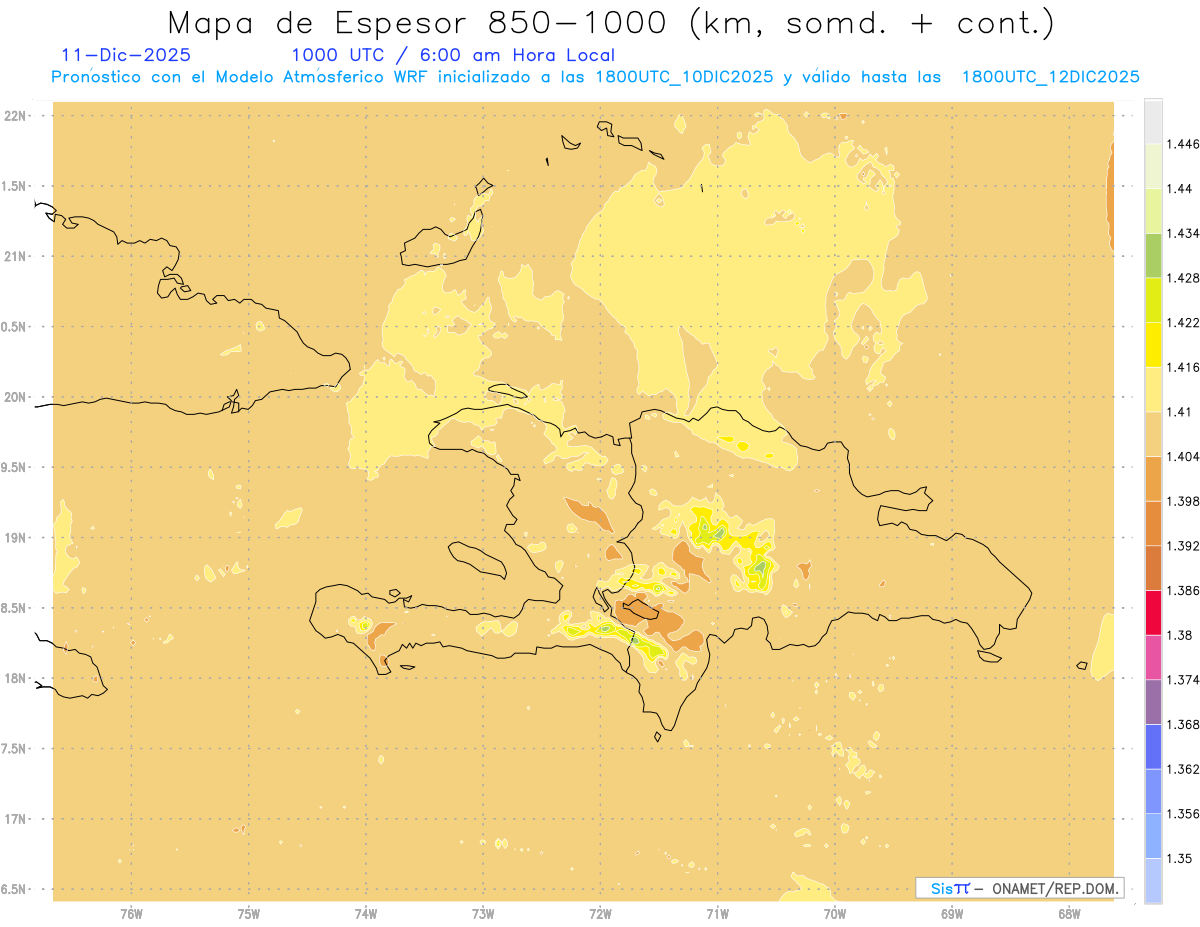Click the bright yellow 1.416–1.422 colorbar segment

(1153, 345)
